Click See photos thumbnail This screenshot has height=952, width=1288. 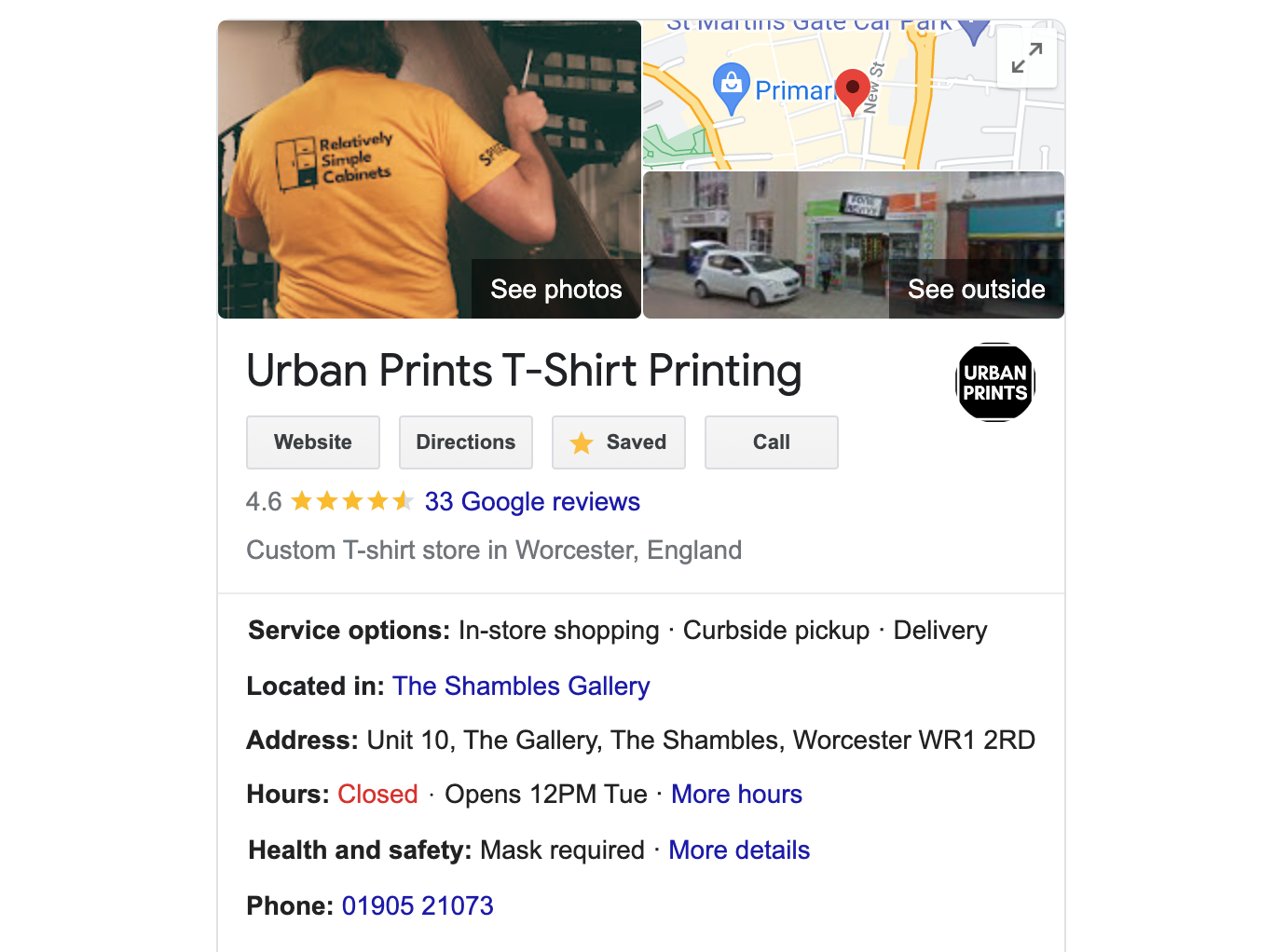click(430, 170)
